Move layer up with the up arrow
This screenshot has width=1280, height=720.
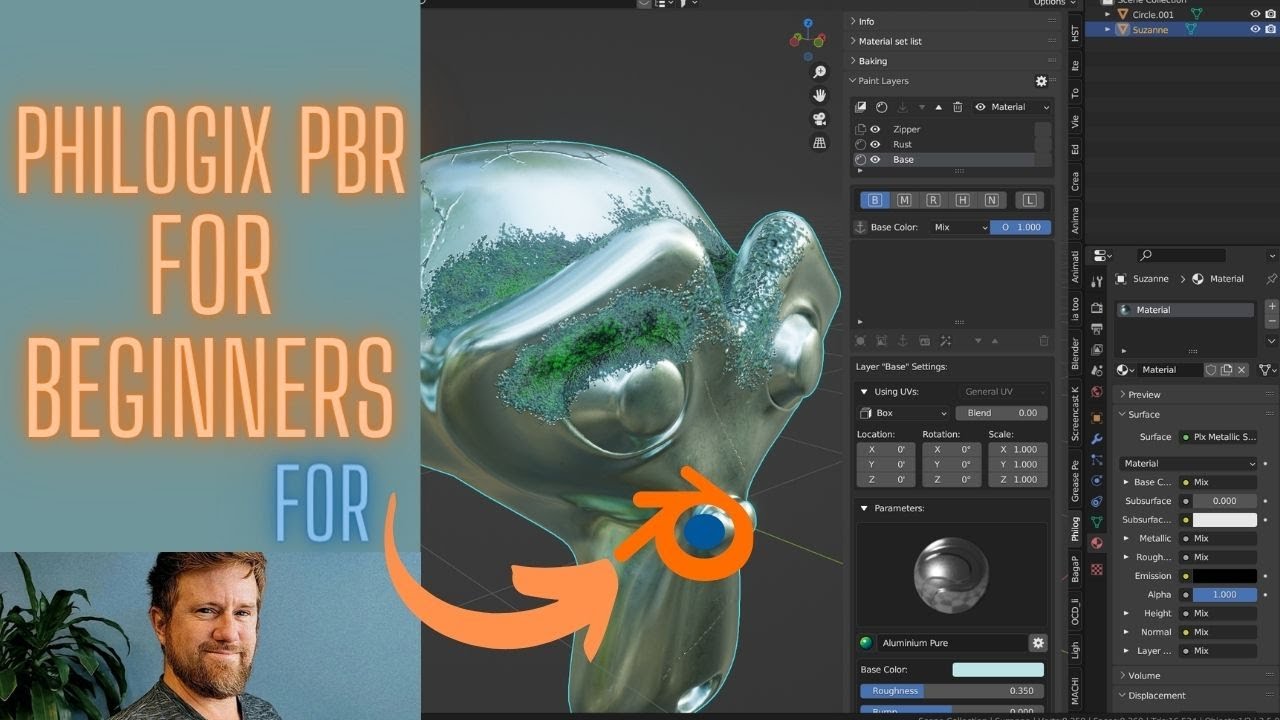point(938,107)
